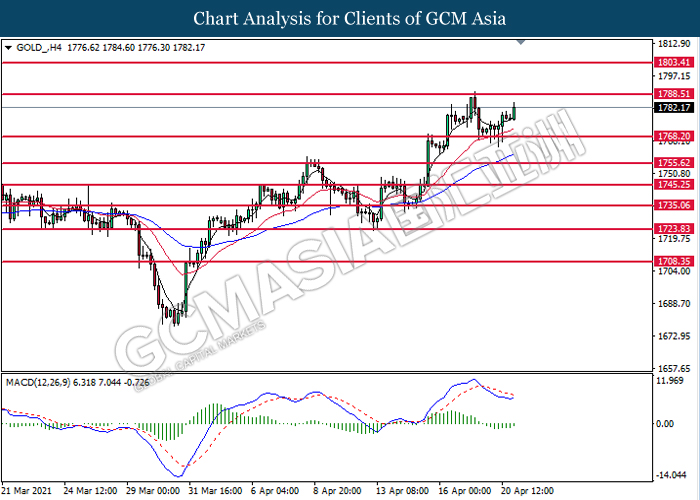
Task: Open the GOLD_,H4 symbol dropdown arrow
Action: pos(8,48)
